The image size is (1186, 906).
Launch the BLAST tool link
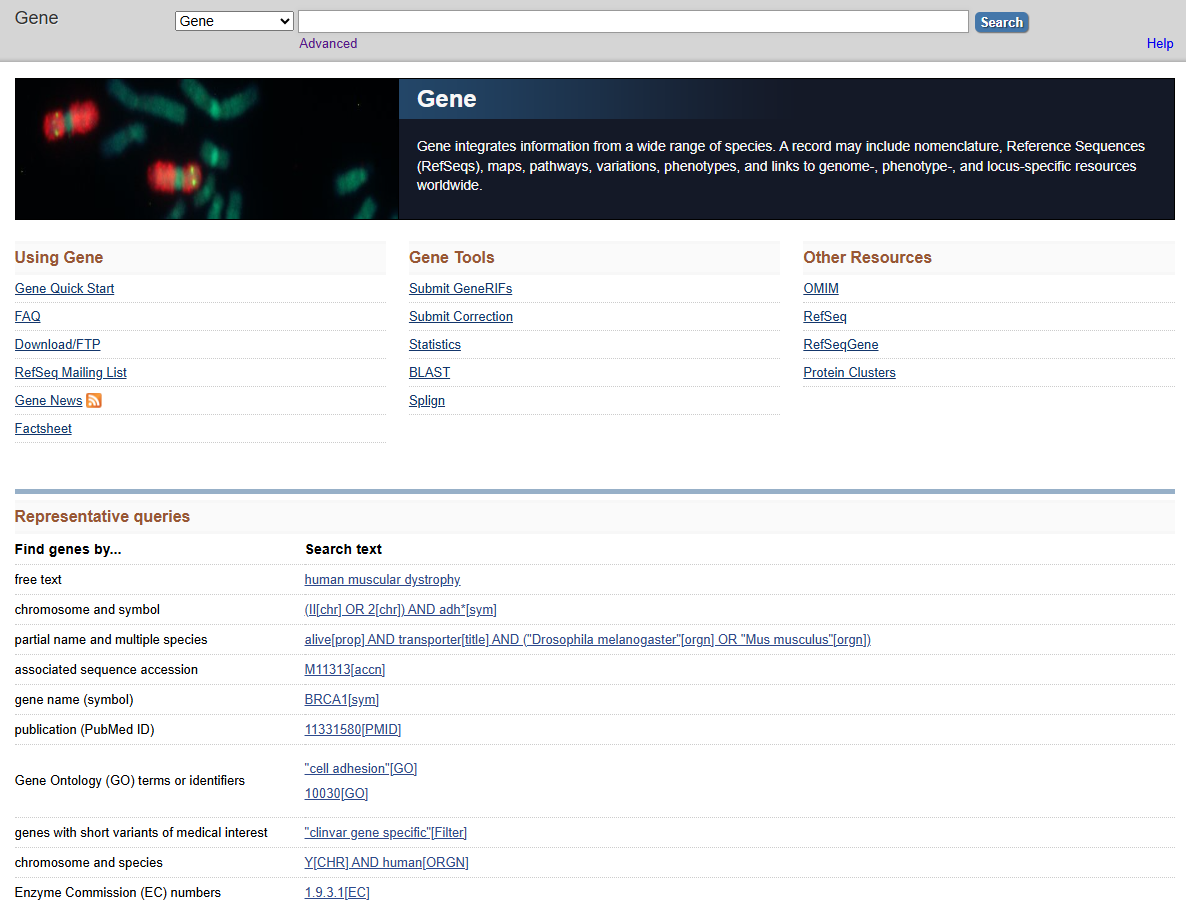click(x=429, y=373)
